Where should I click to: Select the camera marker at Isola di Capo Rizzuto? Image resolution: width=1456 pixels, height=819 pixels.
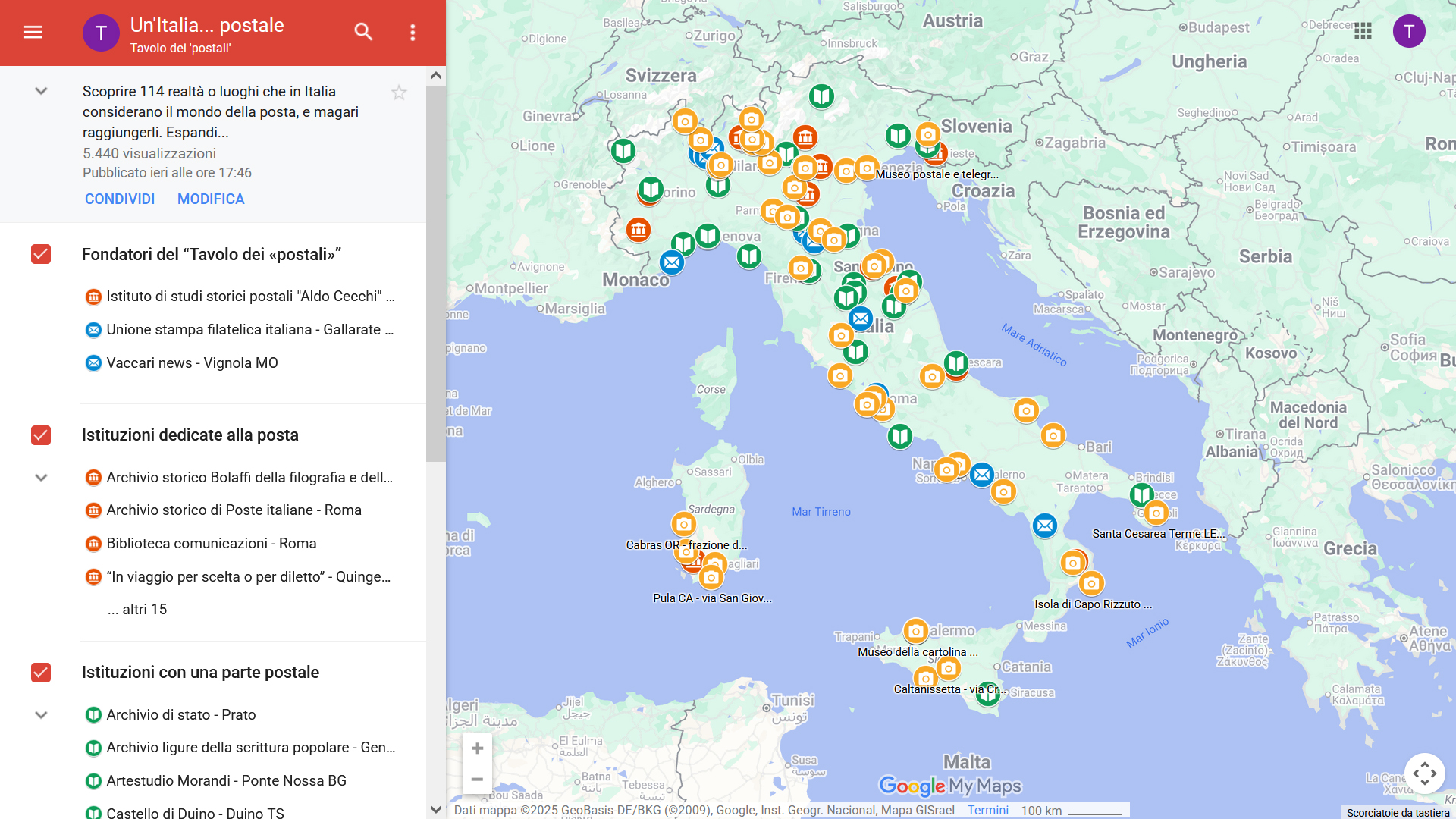point(1090,583)
